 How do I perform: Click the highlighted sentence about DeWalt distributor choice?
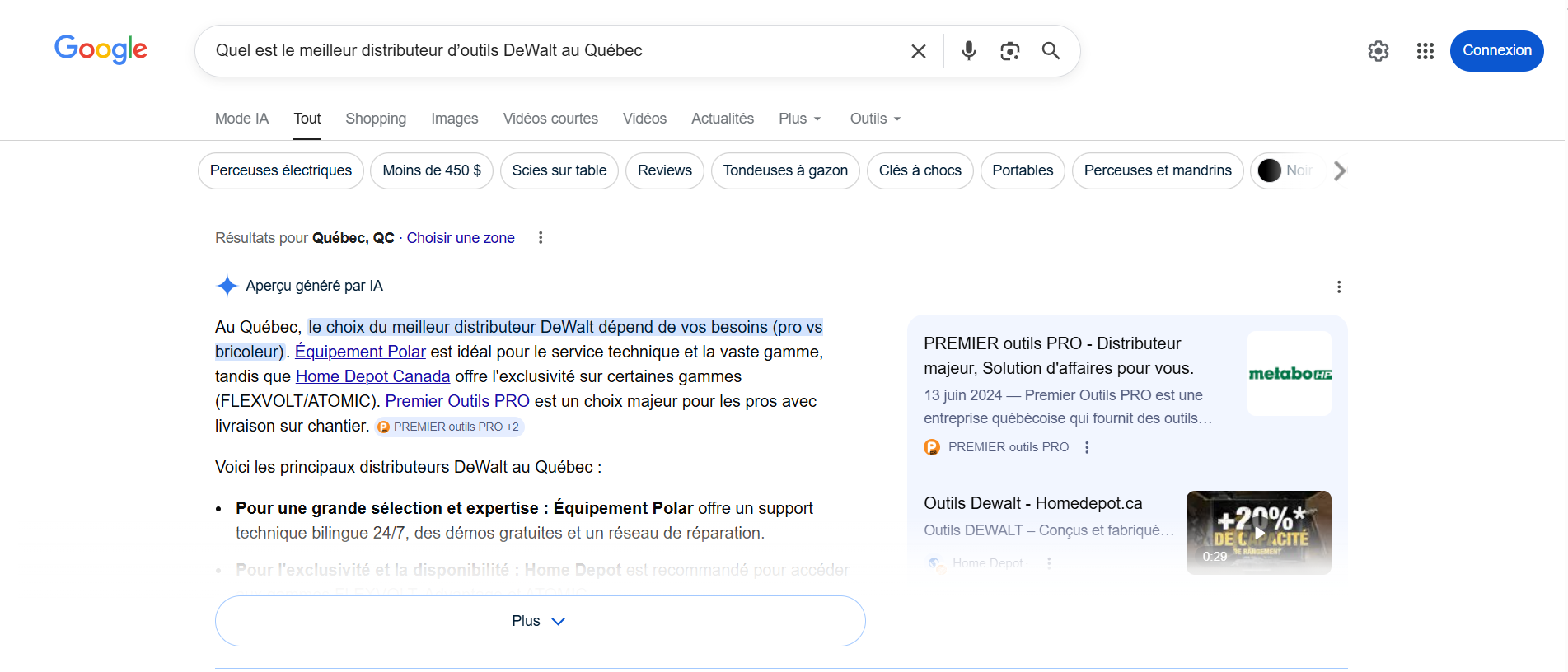coord(519,339)
